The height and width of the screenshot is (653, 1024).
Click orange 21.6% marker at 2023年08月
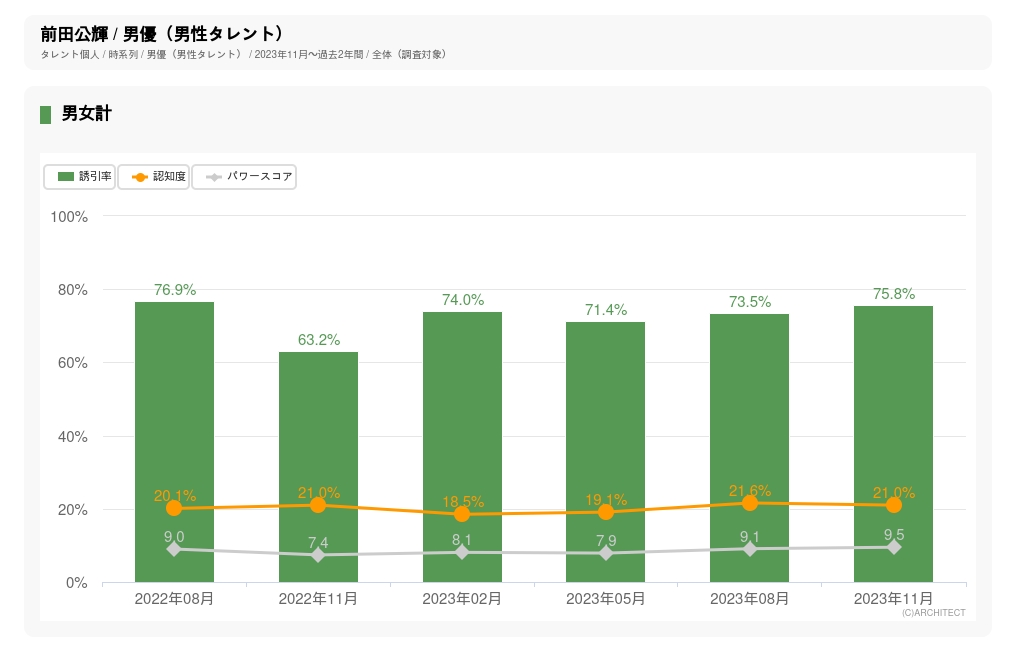click(x=750, y=503)
